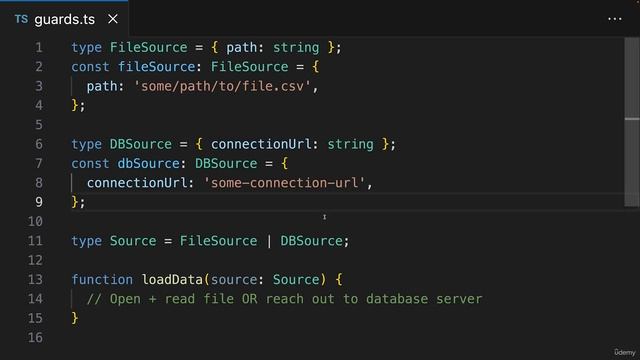The height and width of the screenshot is (360, 640).
Task: Click the TS file type icon
Action: pos(21,19)
